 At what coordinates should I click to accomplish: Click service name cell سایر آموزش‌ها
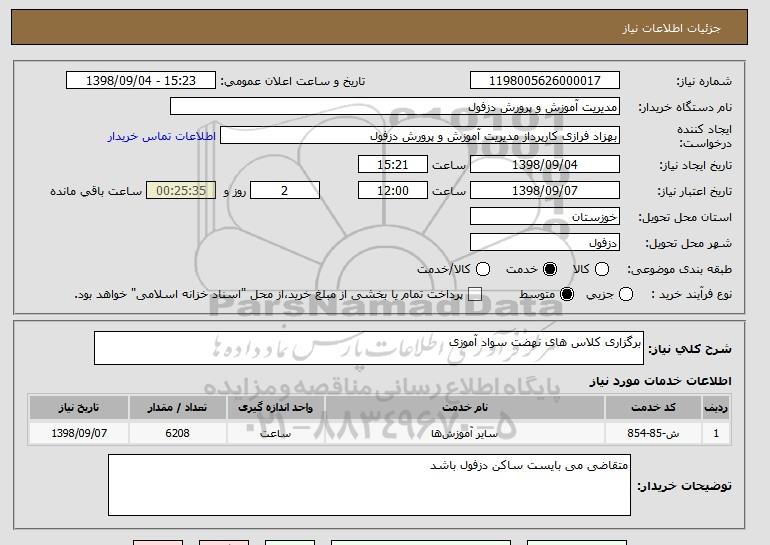[465, 433]
